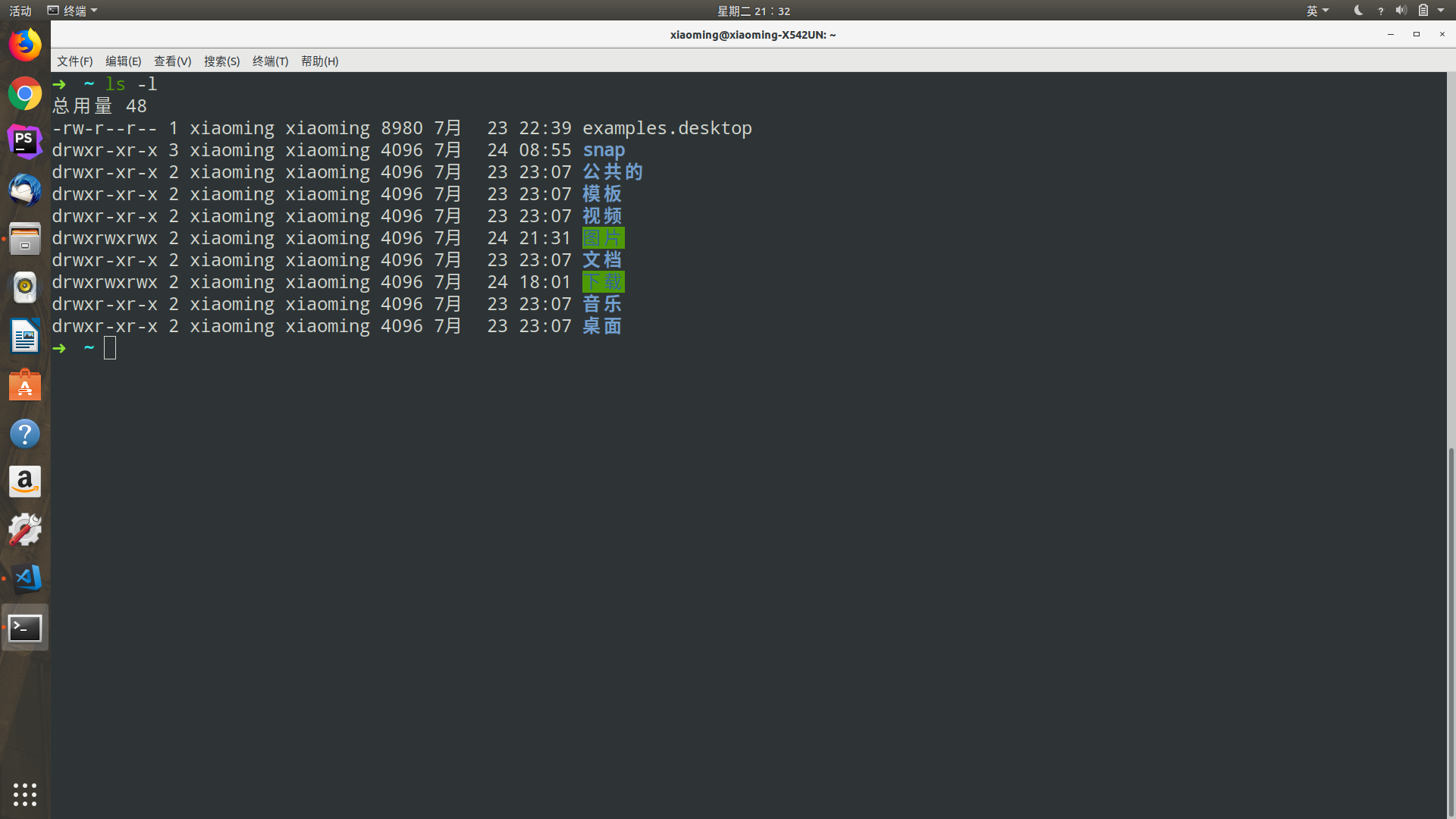Open the 编辑(E) menu
Image resolution: width=1456 pixels, height=819 pixels.
(124, 61)
